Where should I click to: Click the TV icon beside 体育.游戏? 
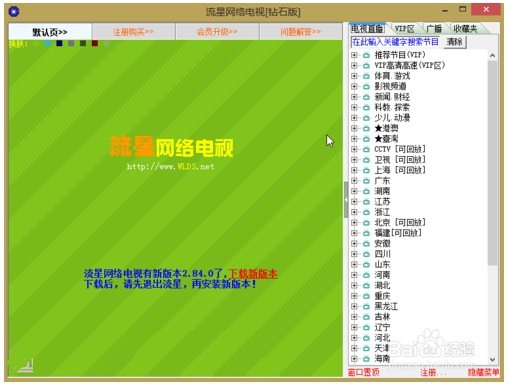(x=366, y=76)
